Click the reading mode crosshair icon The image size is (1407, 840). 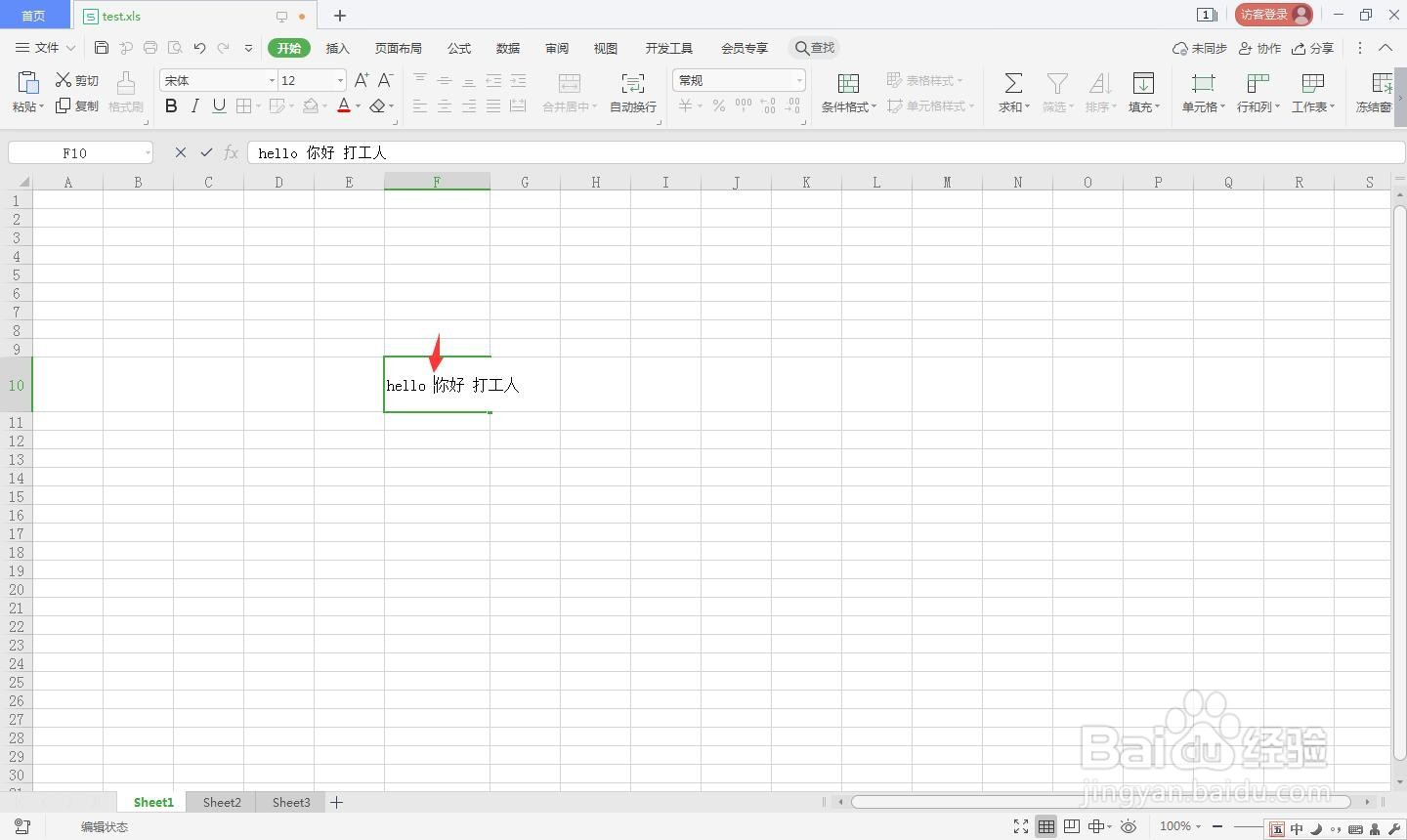click(1096, 826)
